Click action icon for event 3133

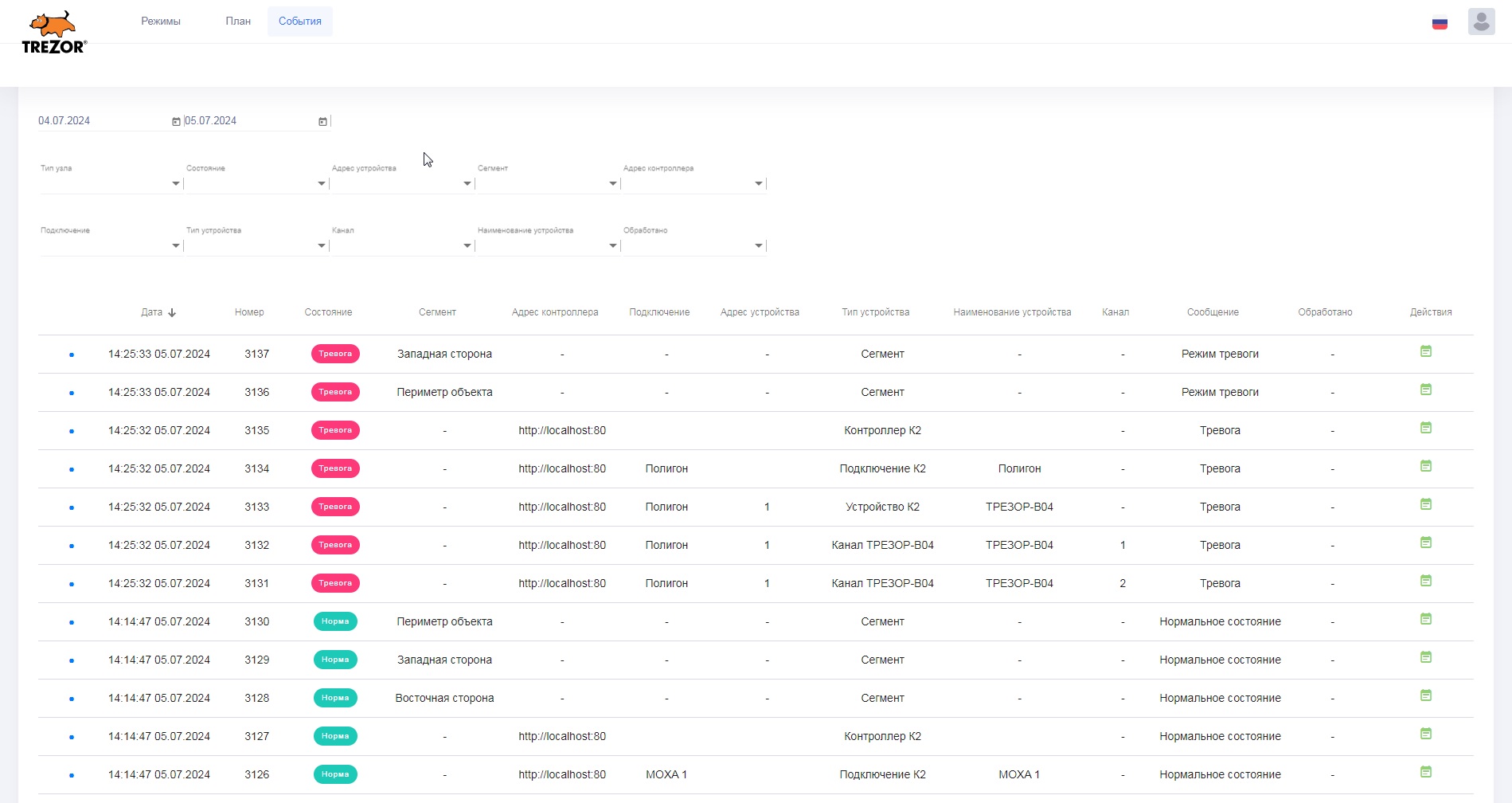tap(1425, 504)
